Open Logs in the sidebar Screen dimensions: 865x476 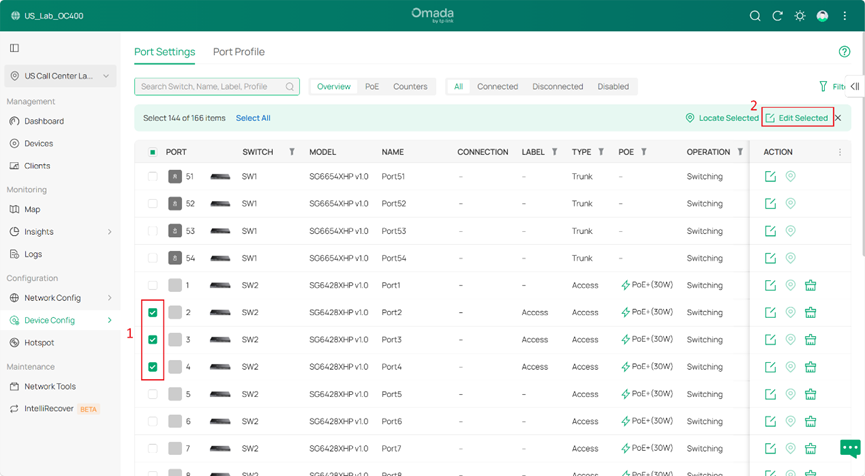33,254
